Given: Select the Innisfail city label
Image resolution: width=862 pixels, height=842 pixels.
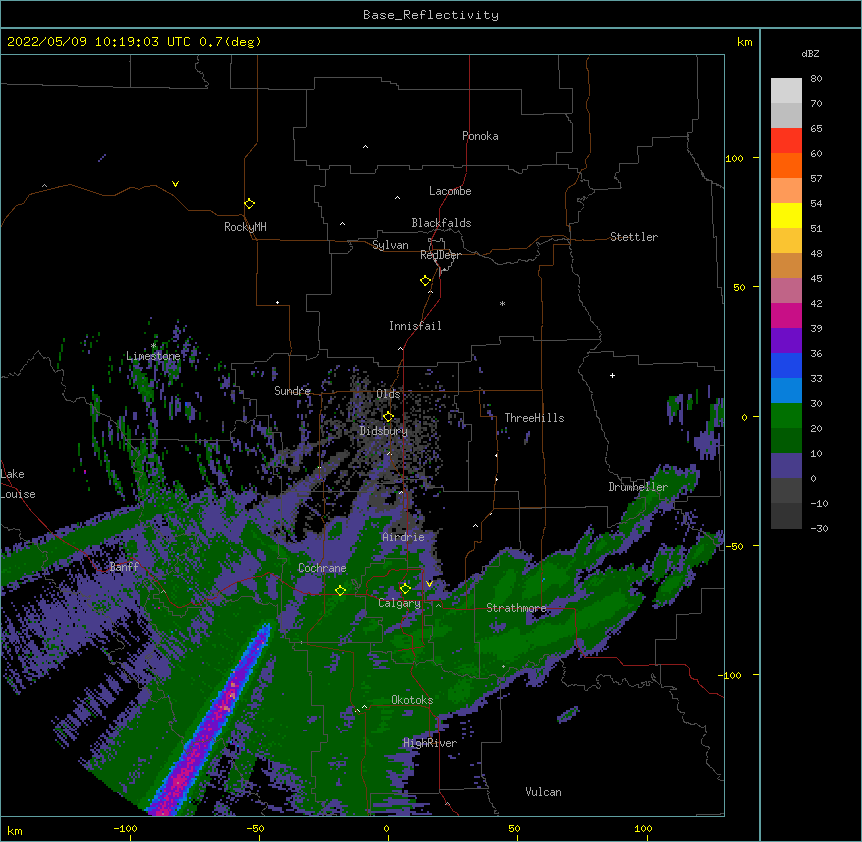Looking at the screenshot, I should click(415, 326).
